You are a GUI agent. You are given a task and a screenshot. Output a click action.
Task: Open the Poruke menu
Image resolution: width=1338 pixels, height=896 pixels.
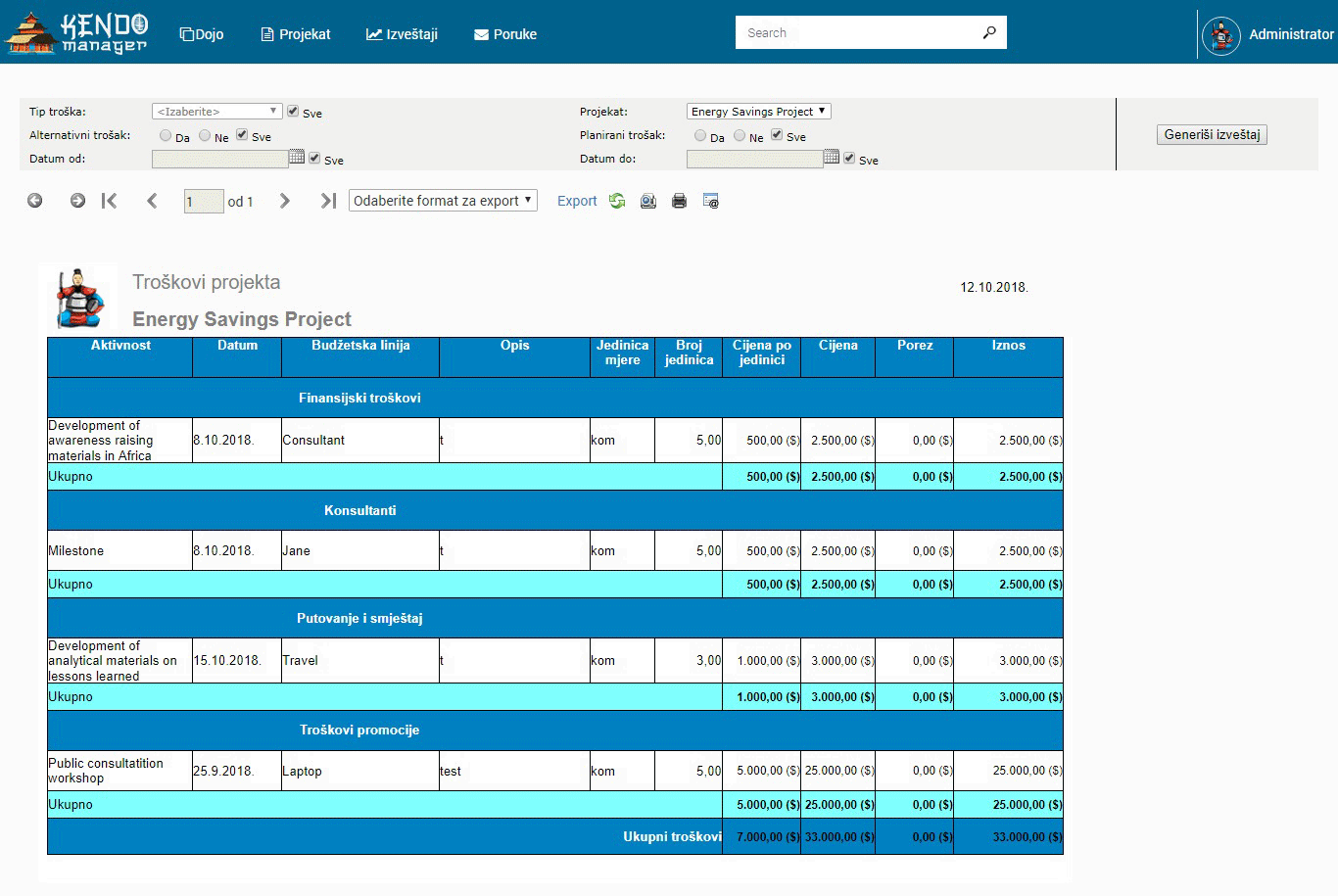(x=505, y=34)
